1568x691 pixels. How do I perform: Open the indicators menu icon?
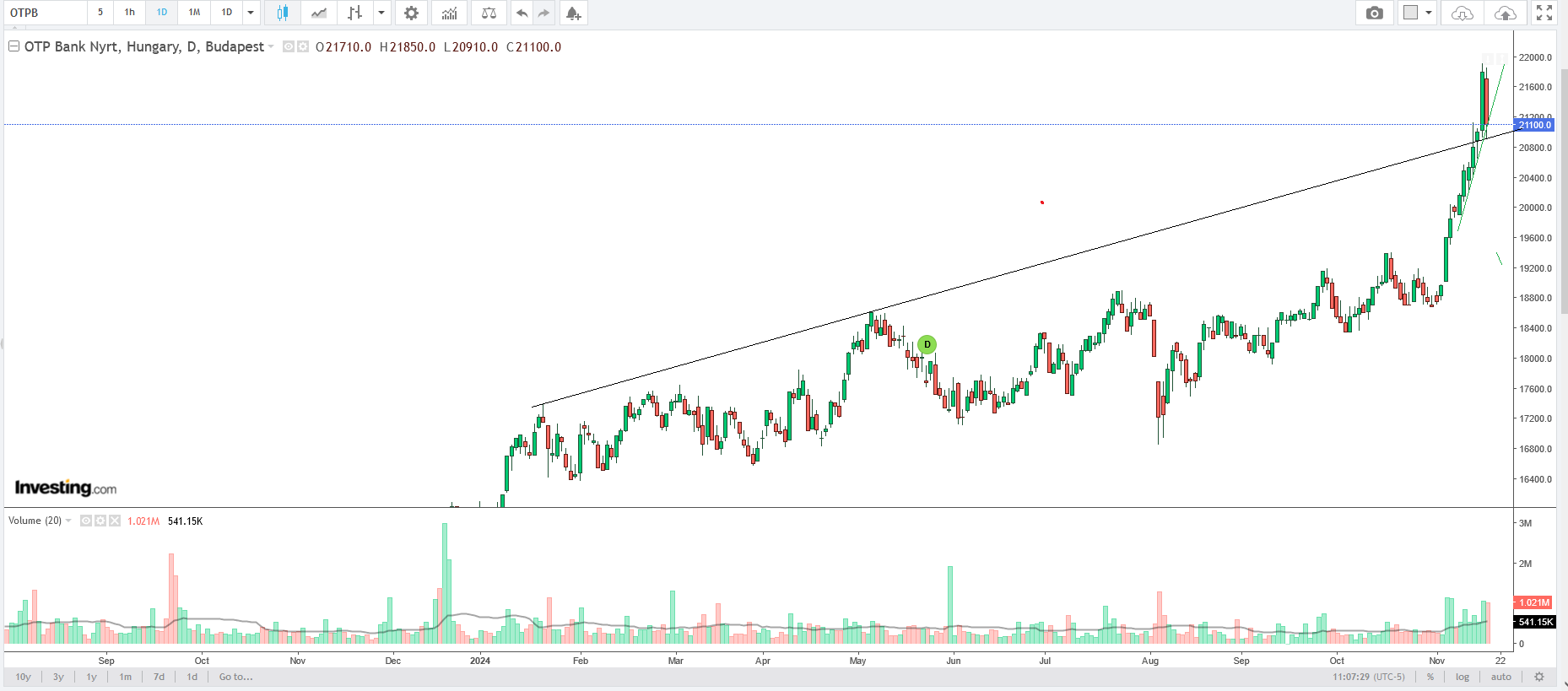449,13
